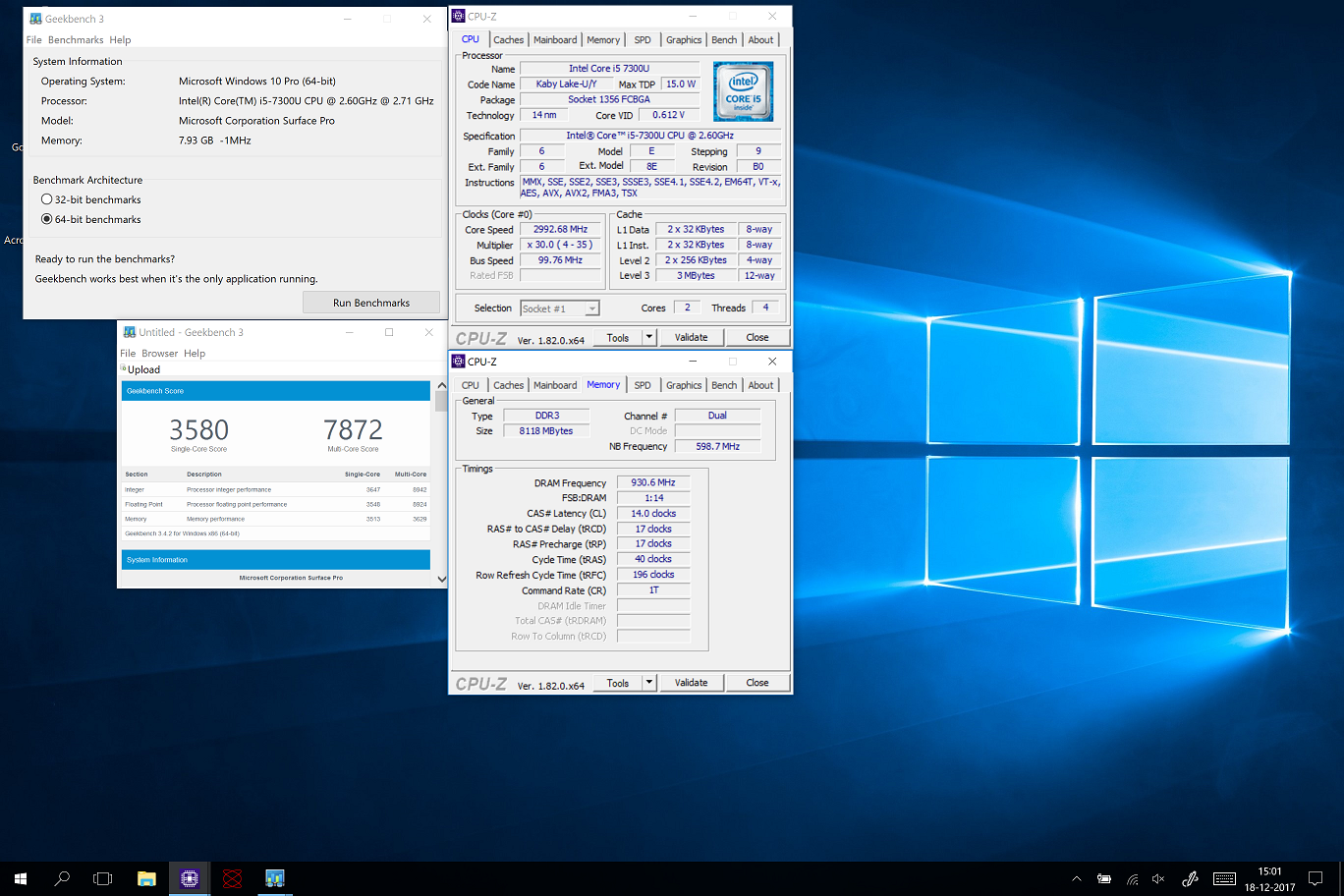Show hidden system tray icons
Viewport: 1344px width, 896px height.
[1077, 879]
